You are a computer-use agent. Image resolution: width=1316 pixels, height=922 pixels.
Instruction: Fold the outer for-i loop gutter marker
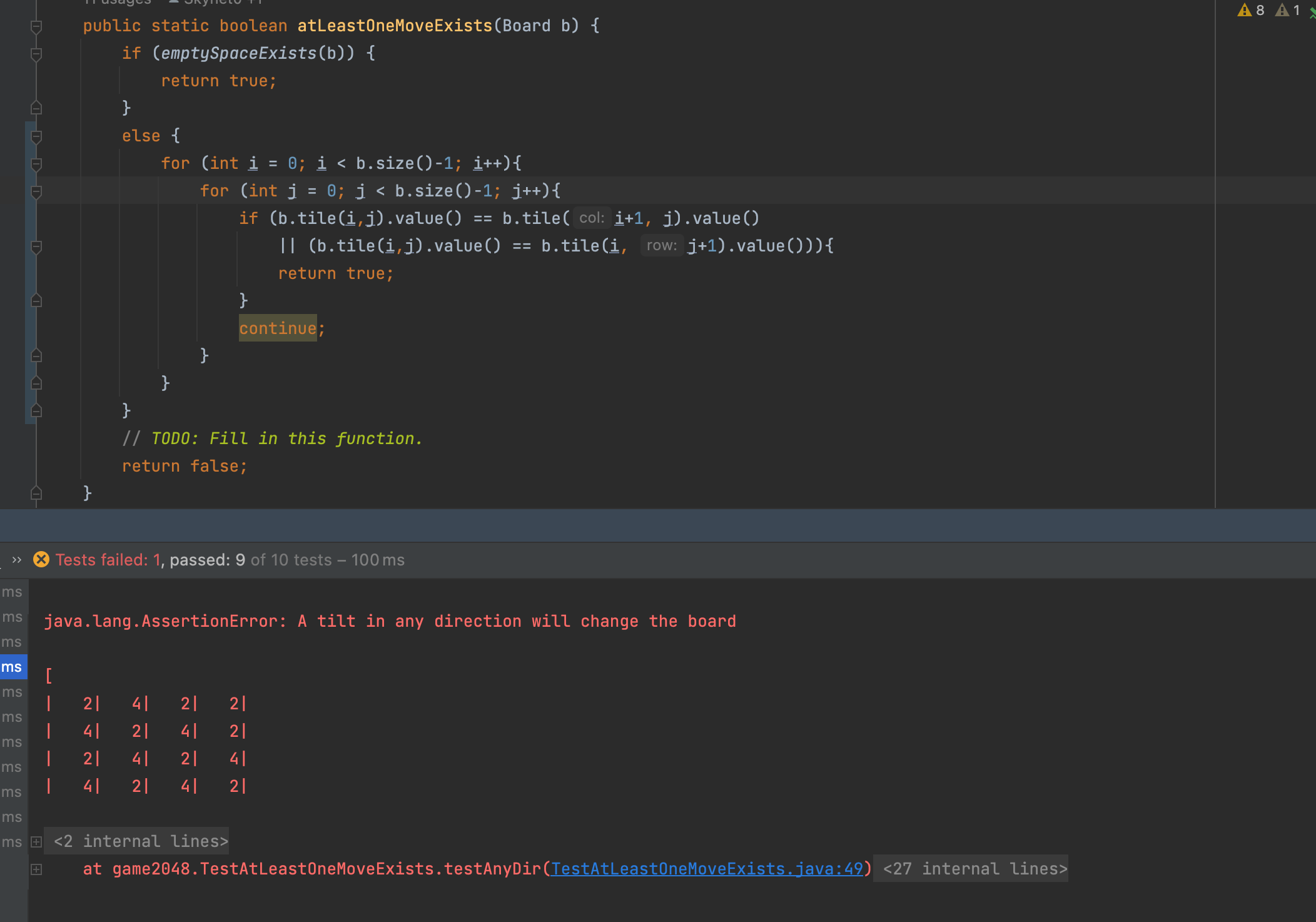36,164
